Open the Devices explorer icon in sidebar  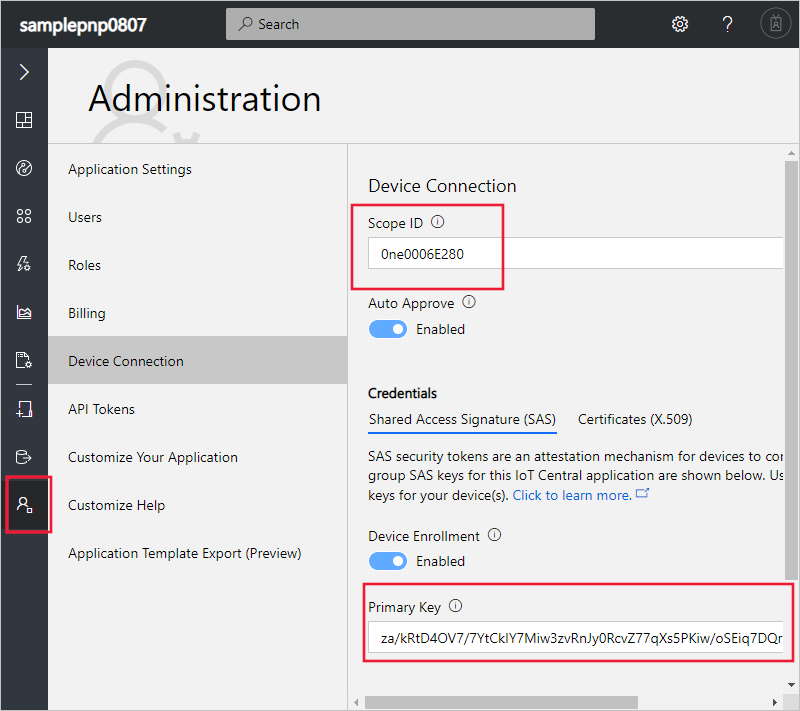click(24, 168)
